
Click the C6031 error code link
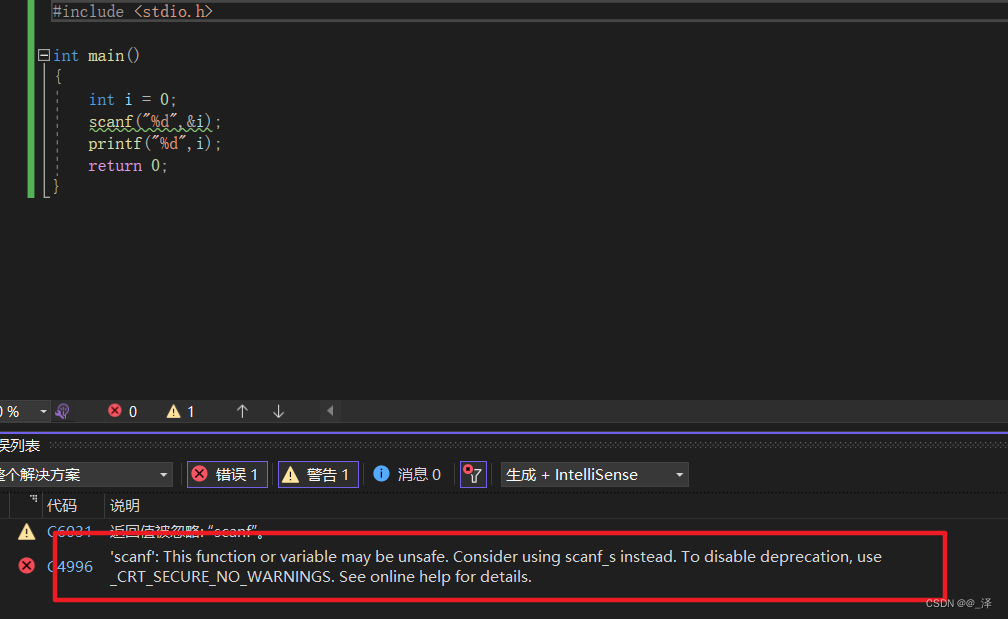[69, 531]
